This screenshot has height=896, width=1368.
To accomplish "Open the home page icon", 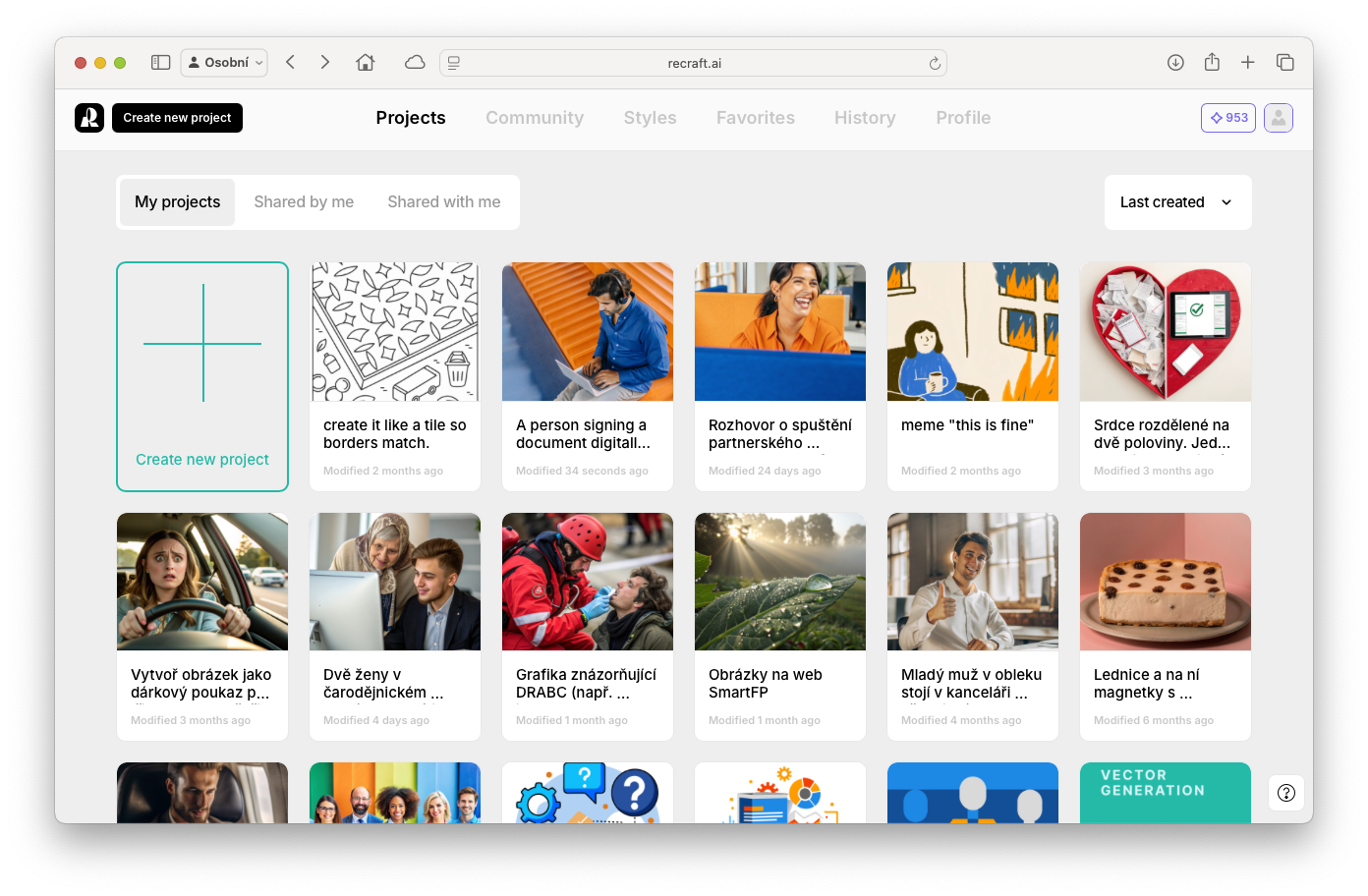I will click(366, 62).
